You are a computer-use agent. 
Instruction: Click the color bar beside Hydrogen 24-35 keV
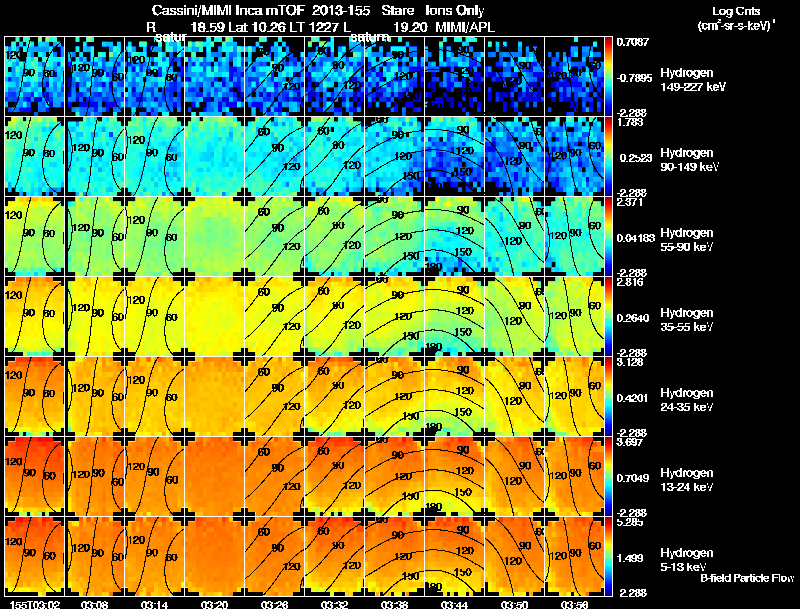click(x=608, y=396)
